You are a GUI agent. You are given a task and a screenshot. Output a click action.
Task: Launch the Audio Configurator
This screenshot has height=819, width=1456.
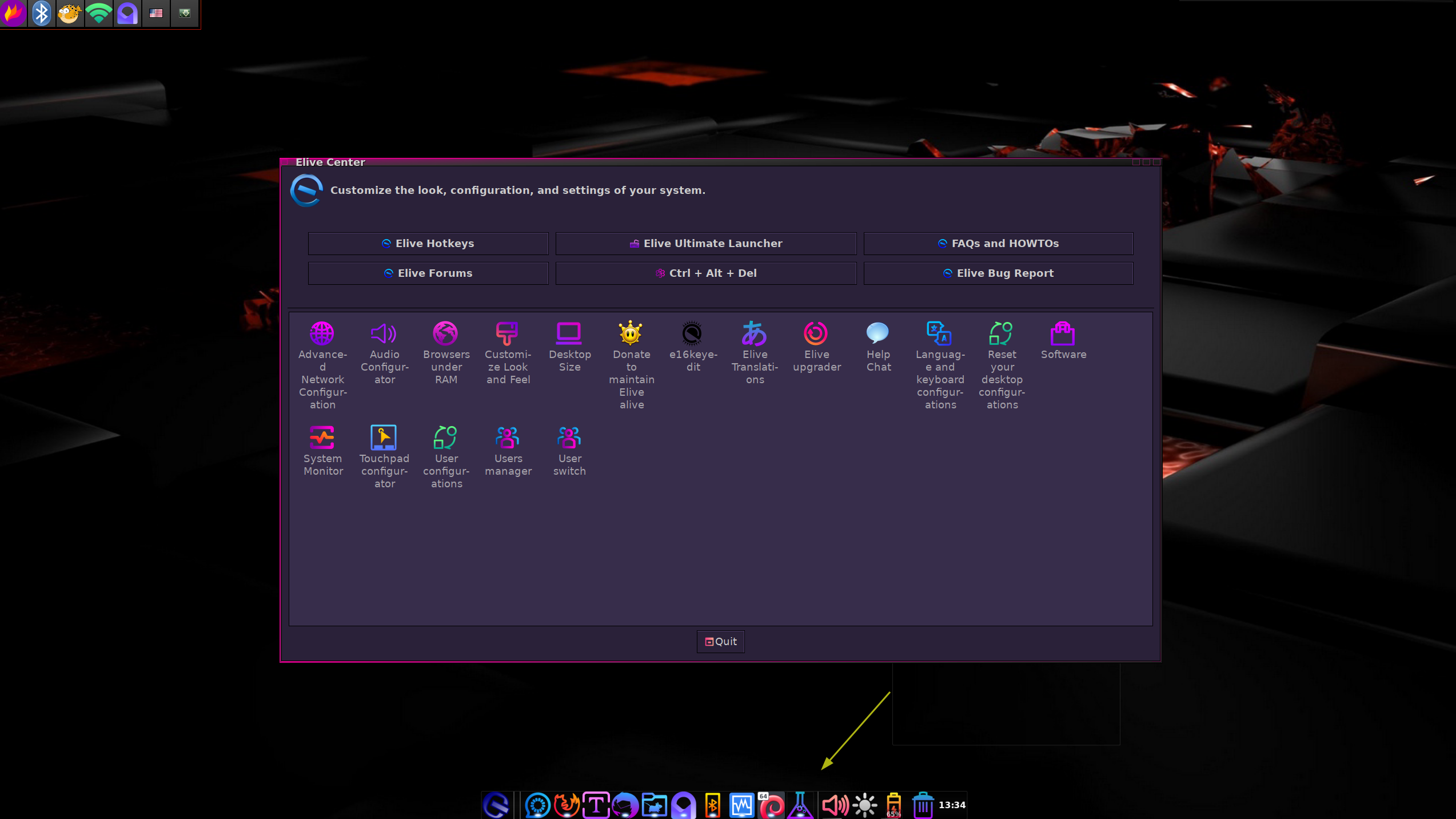(384, 352)
